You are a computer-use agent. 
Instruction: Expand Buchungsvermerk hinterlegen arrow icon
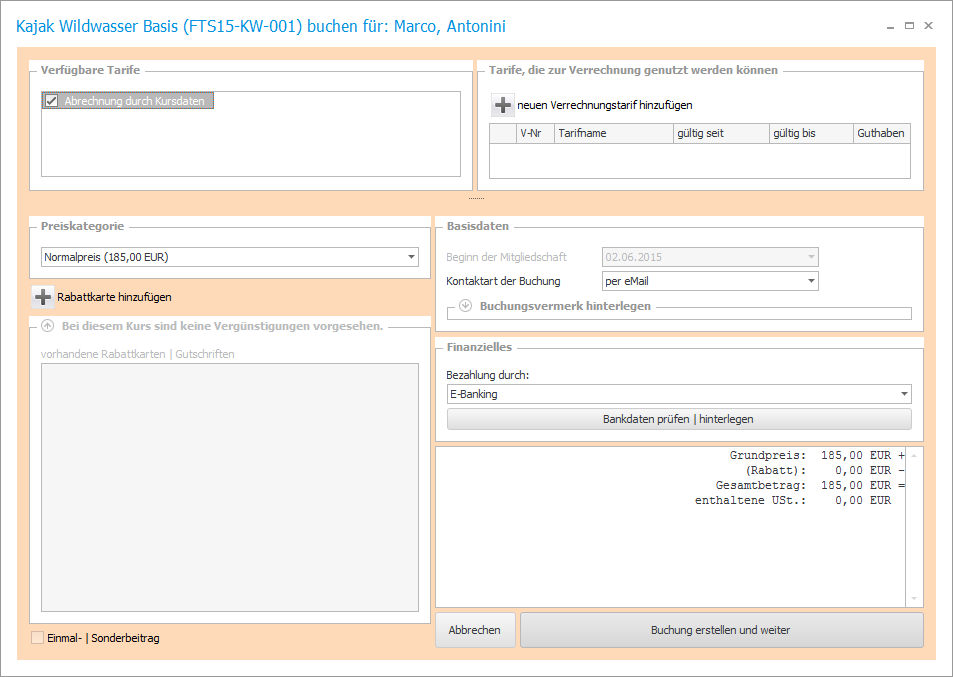[465, 306]
